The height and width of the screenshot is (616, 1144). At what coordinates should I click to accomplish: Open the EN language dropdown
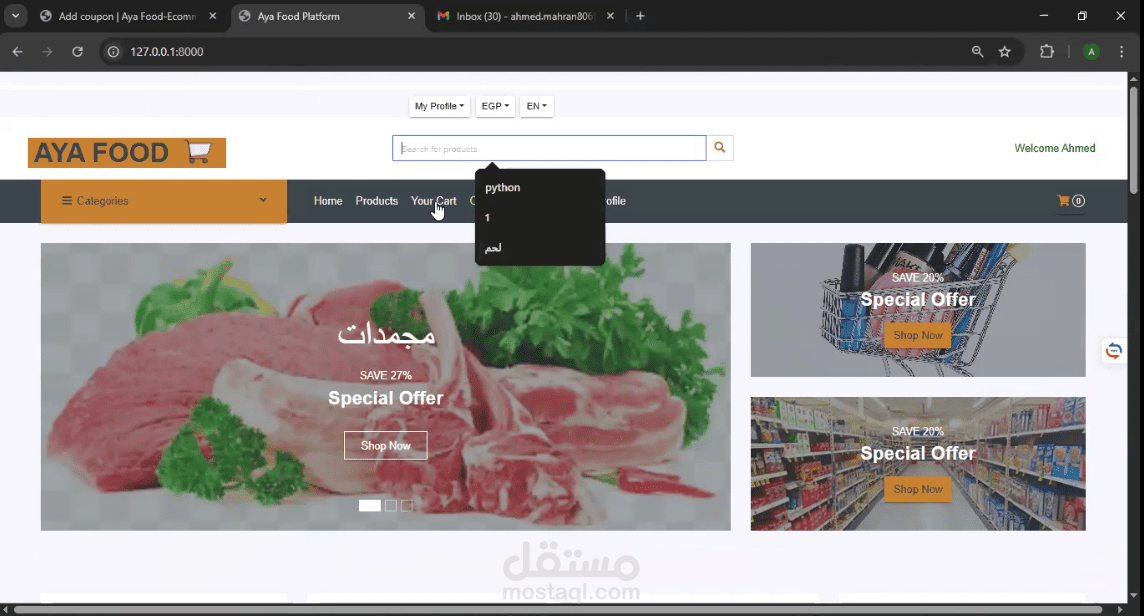(x=536, y=106)
